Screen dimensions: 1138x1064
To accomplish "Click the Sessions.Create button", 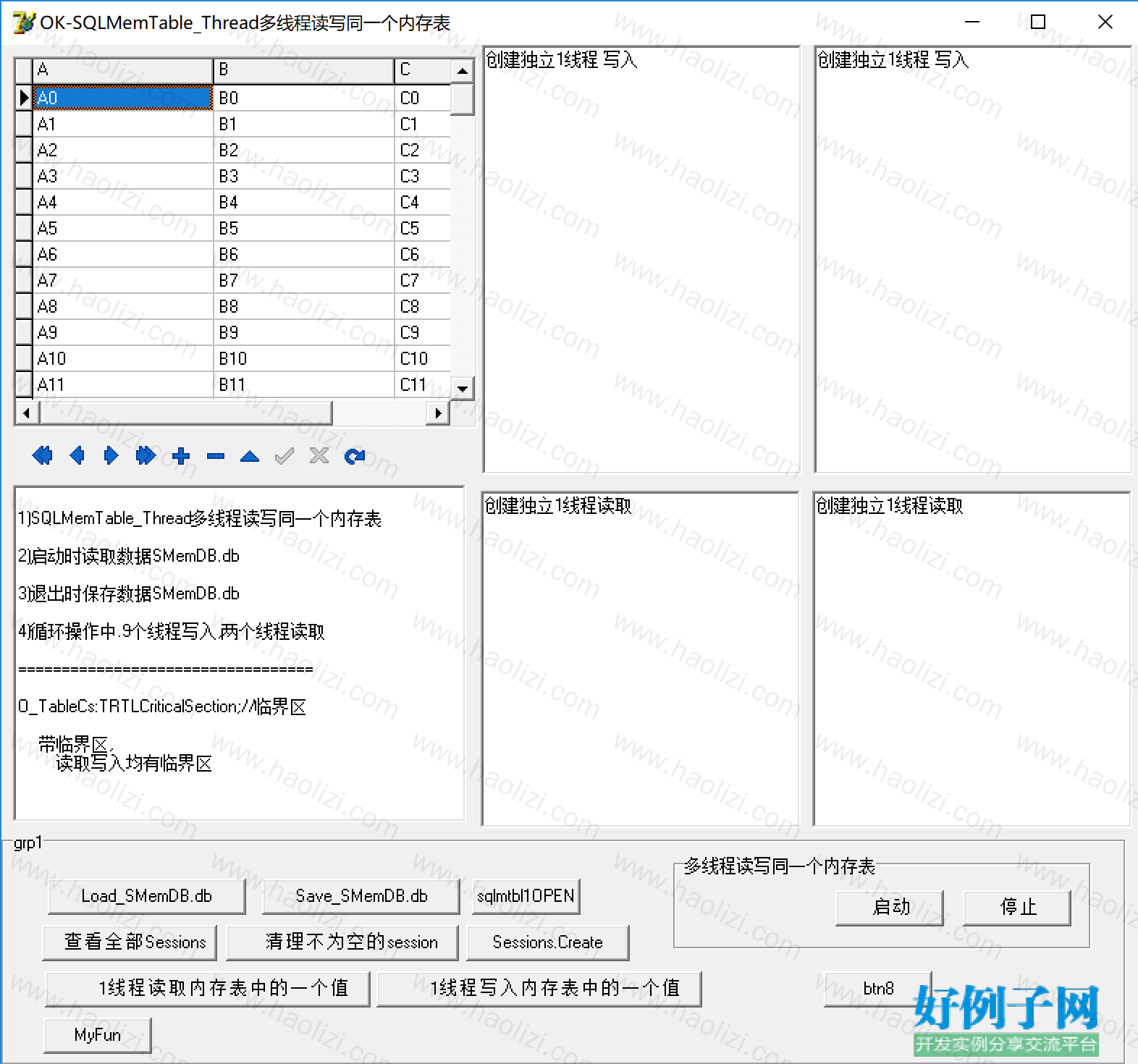I will (548, 942).
